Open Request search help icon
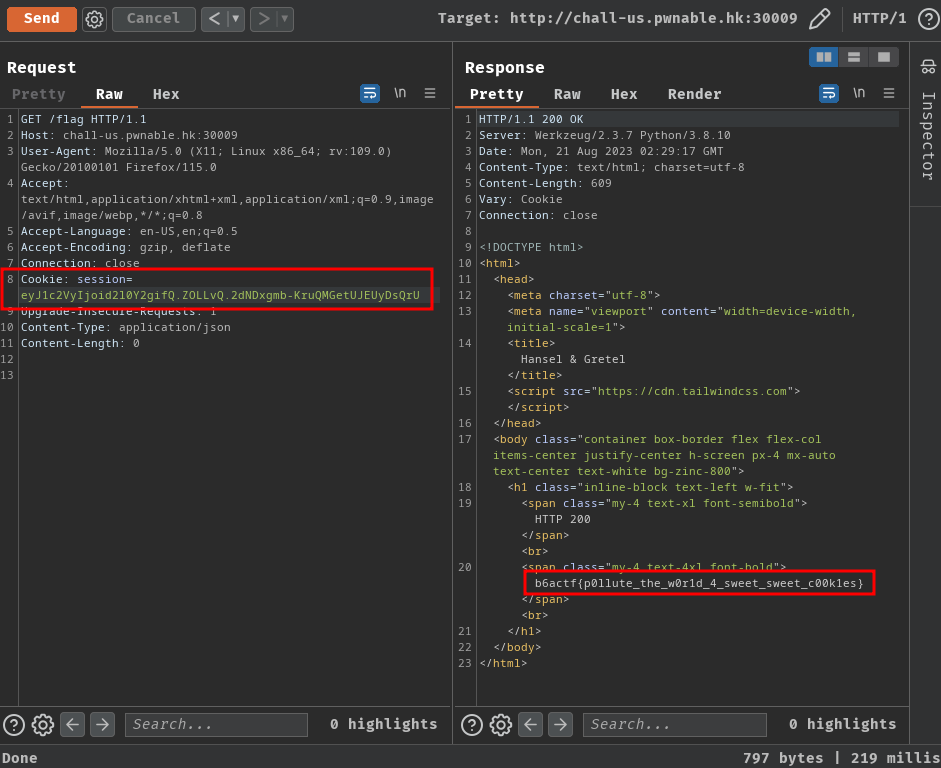This screenshot has height=768, width=941. (x=14, y=725)
